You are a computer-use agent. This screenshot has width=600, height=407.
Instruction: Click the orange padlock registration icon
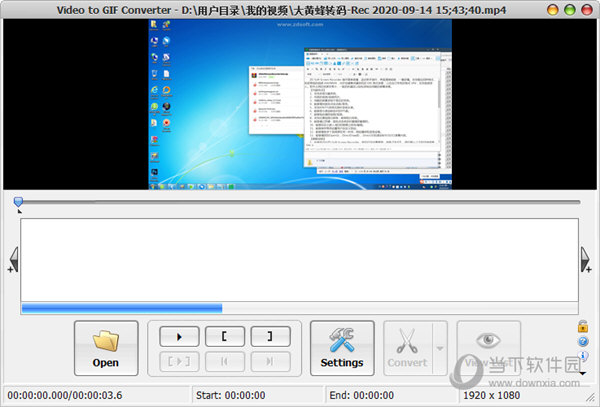583,326
